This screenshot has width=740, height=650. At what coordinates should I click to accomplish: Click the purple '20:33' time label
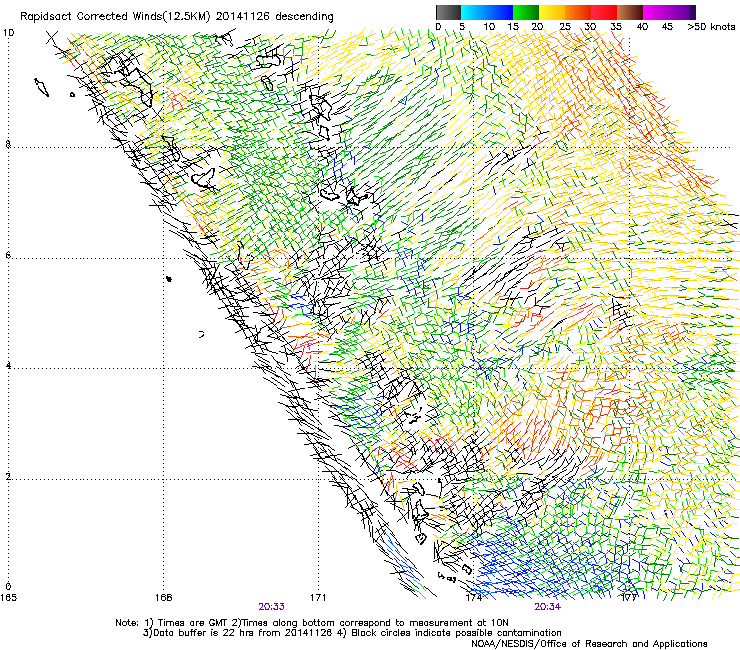pos(271,607)
